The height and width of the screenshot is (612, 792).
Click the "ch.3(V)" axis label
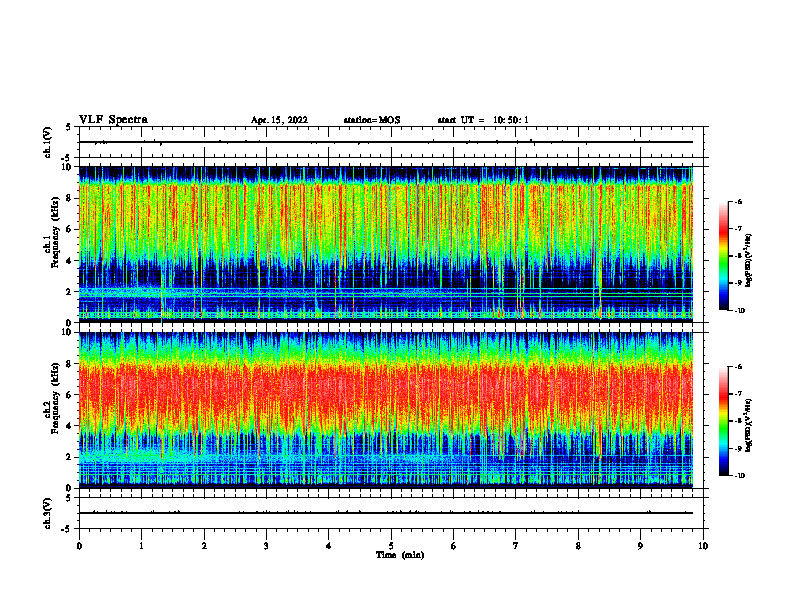(x=48, y=514)
